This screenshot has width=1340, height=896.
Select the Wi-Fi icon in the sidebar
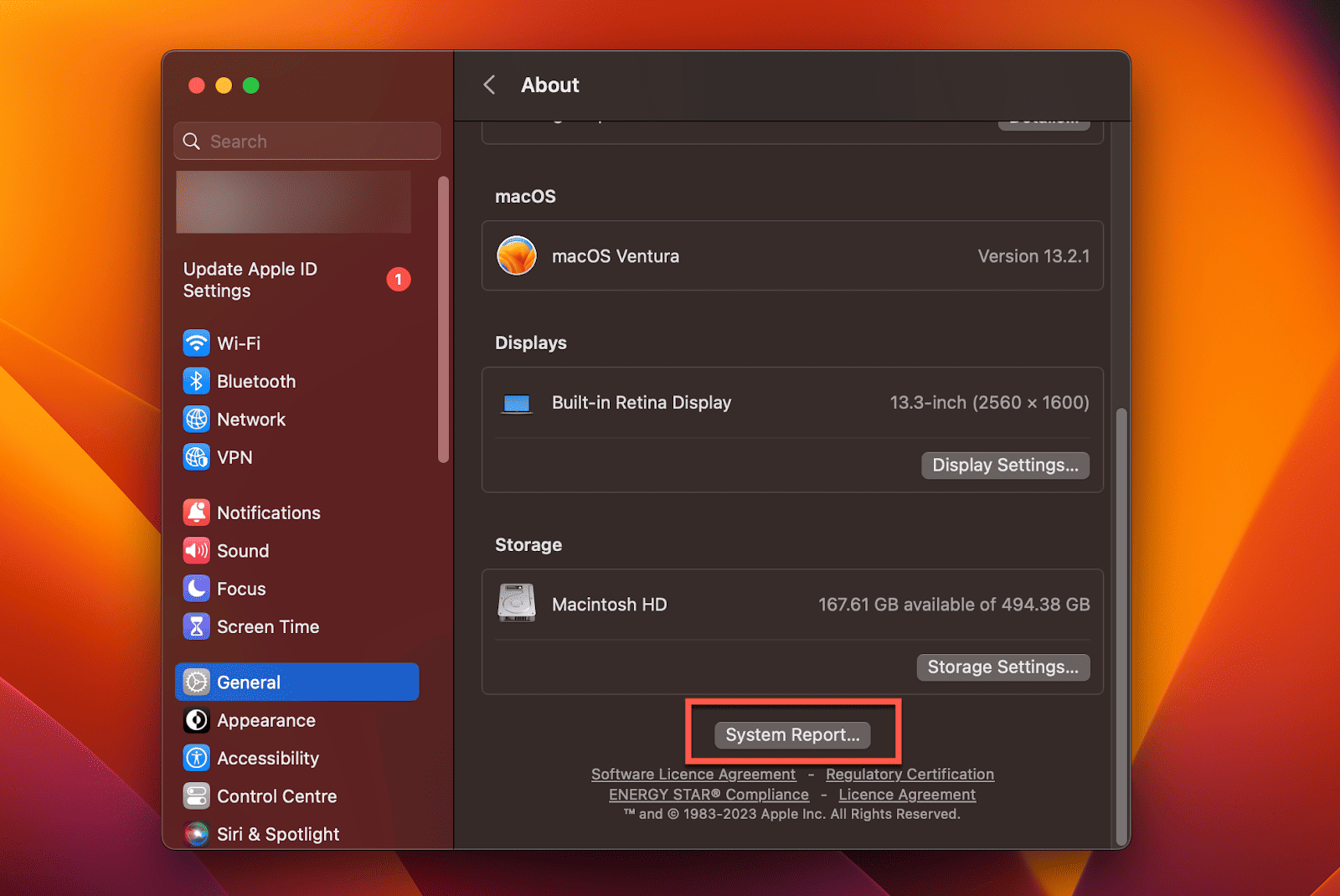pos(196,342)
